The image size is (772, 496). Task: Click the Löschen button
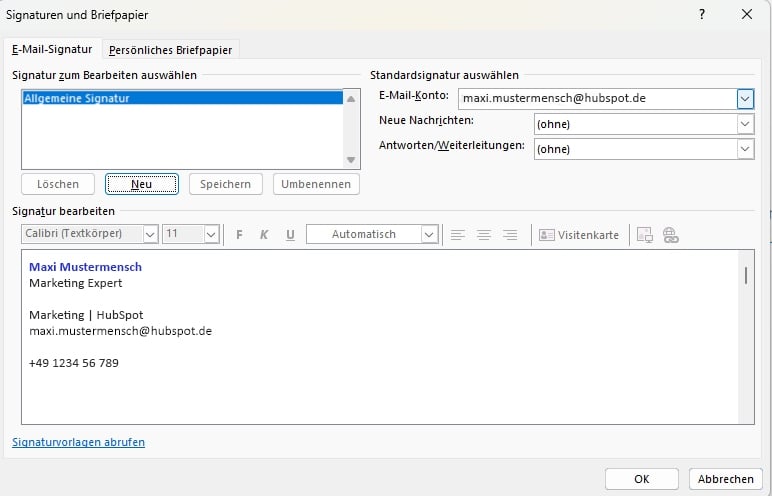tap(58, 184)
